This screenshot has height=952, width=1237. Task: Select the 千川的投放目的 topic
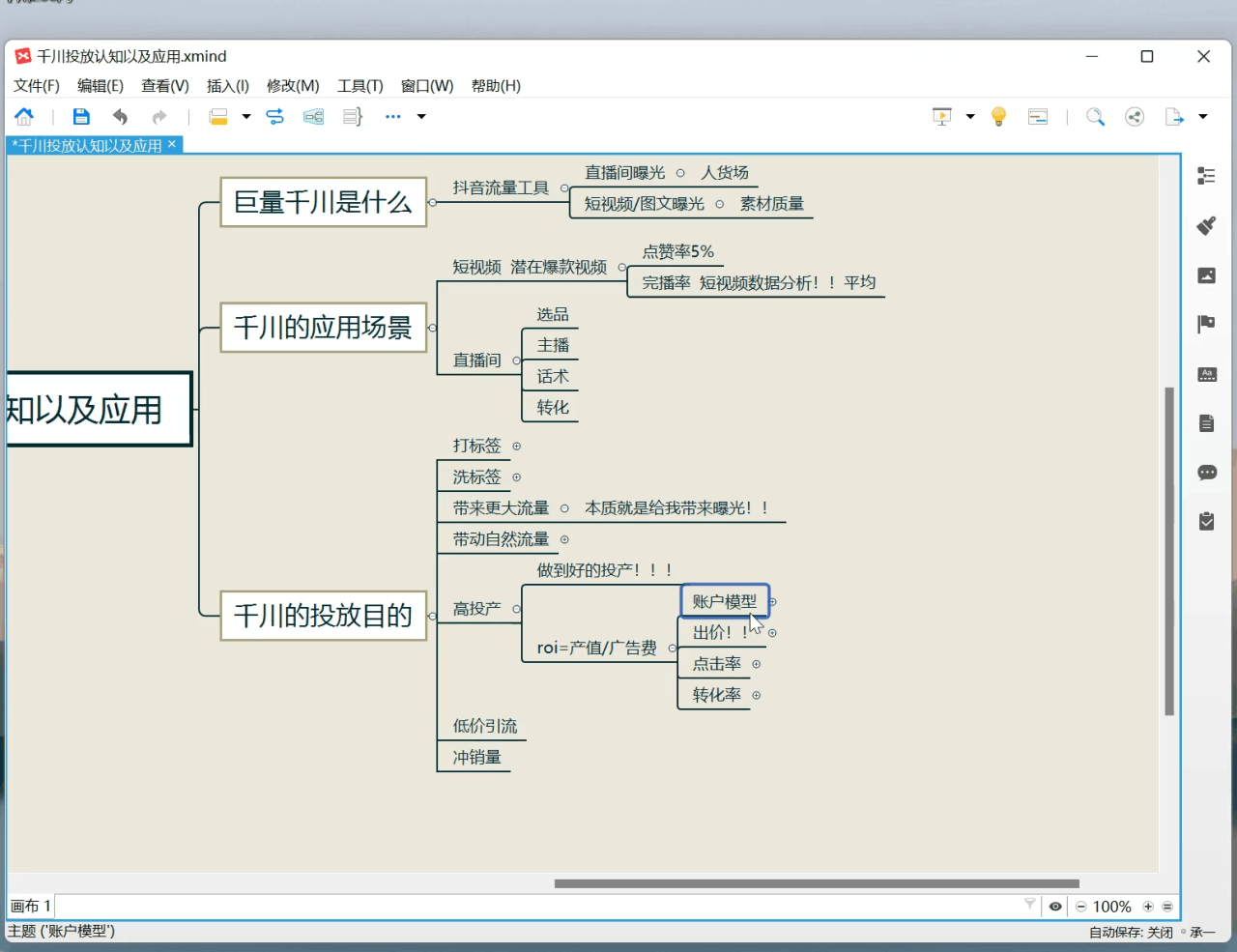324,616
